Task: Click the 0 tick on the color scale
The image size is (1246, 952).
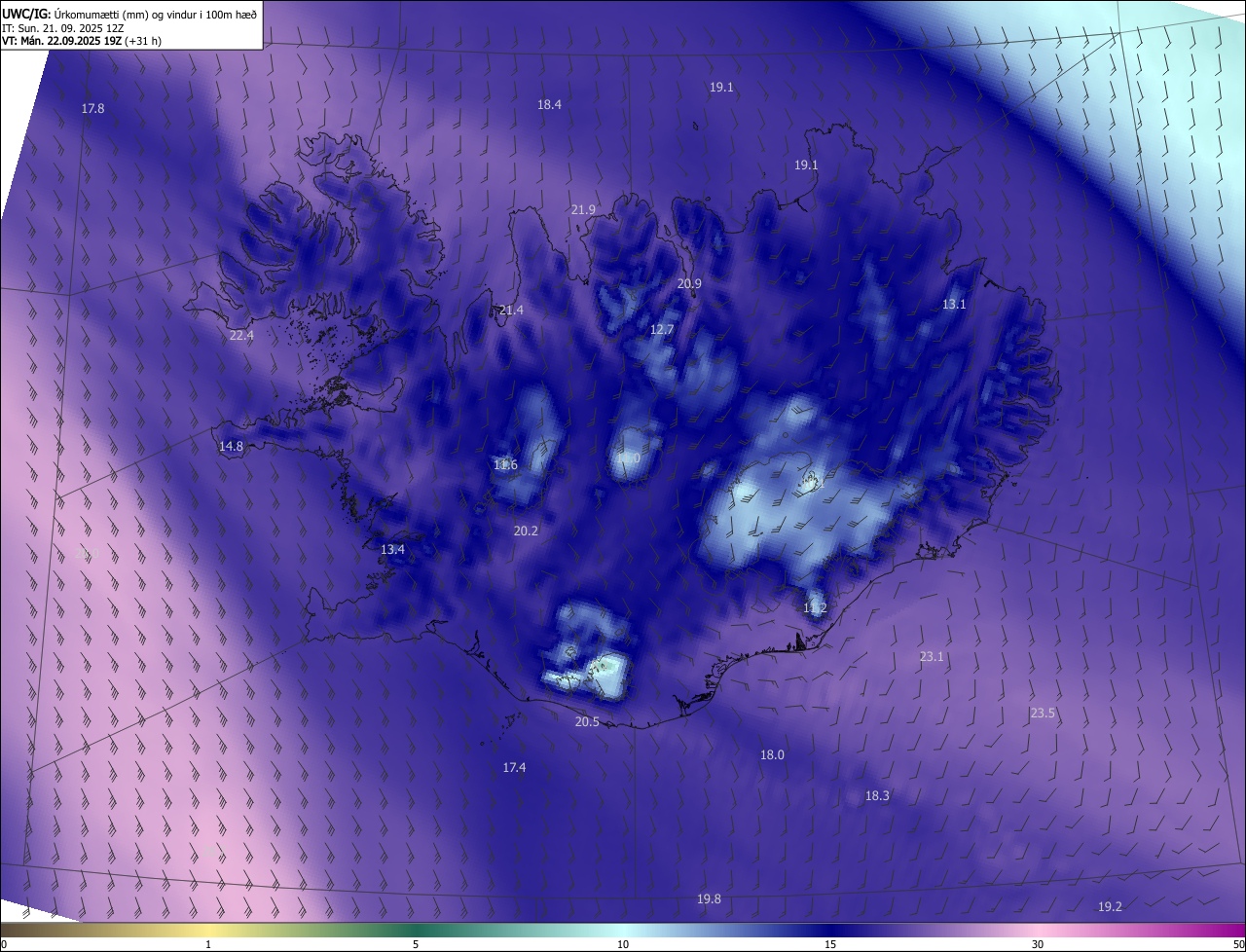Action: tap(4, 944)
